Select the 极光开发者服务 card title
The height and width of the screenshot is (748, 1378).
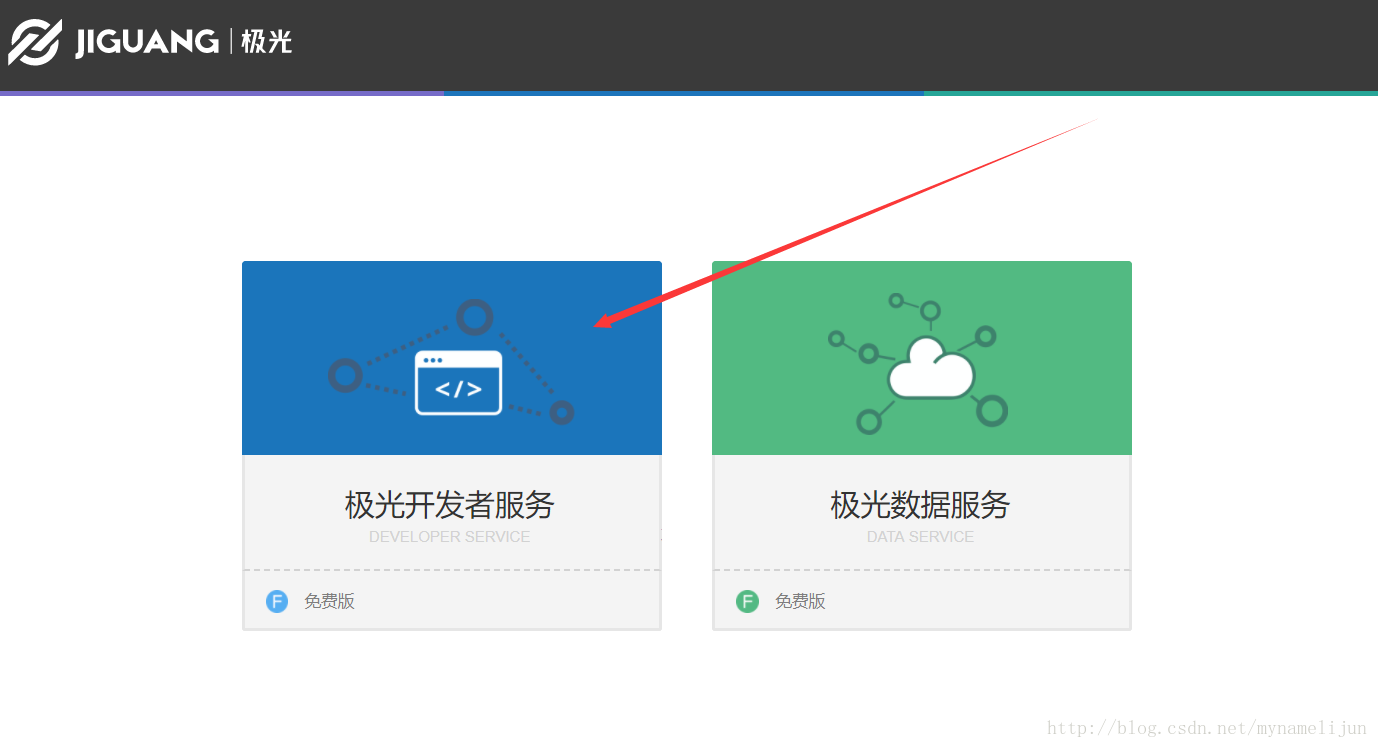pyautogui.click(x=450, y=505)
